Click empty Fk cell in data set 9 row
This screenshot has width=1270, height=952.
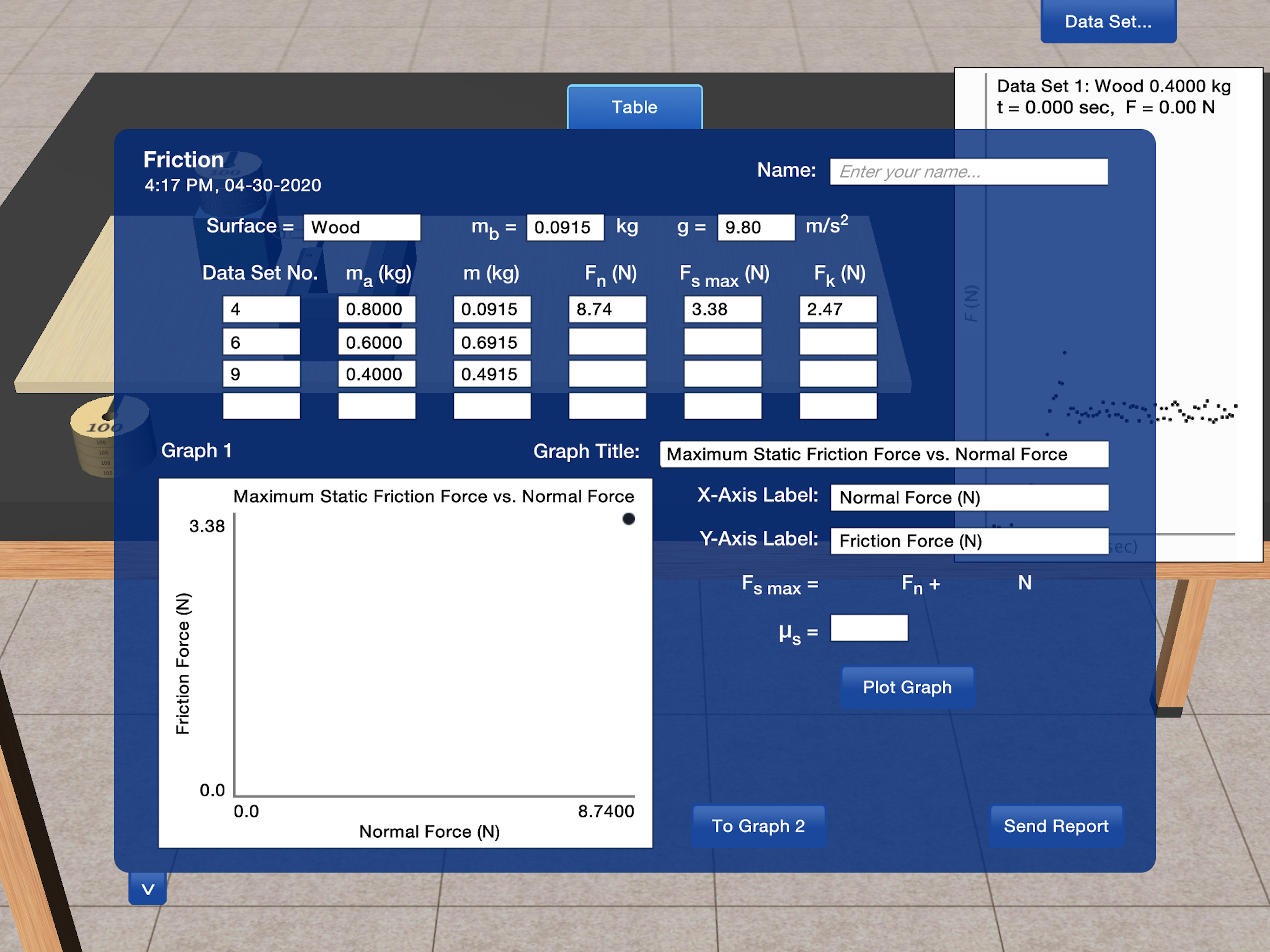pyautogui.click(x=838, y=374)
